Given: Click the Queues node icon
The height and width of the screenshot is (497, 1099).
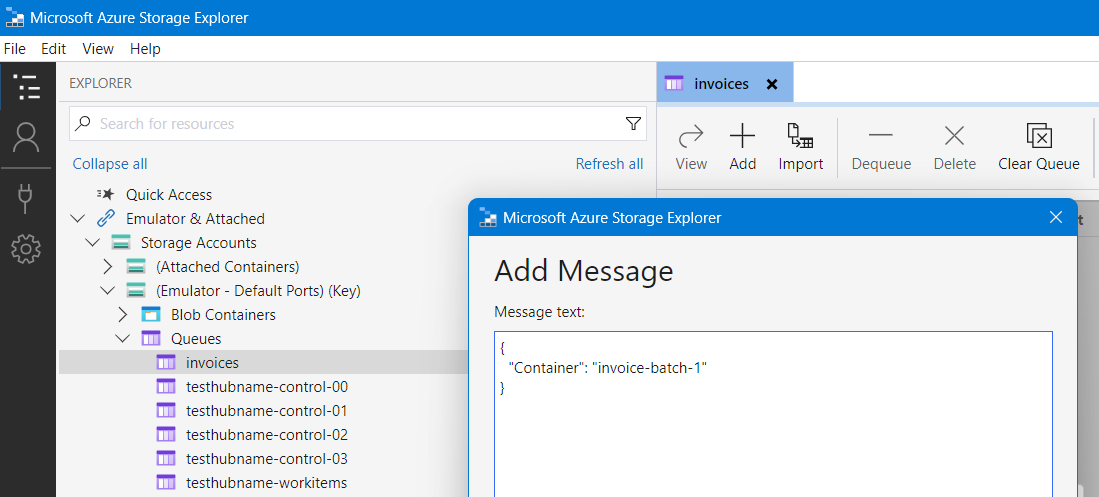Looking at the screenshot, I should 151,339.
